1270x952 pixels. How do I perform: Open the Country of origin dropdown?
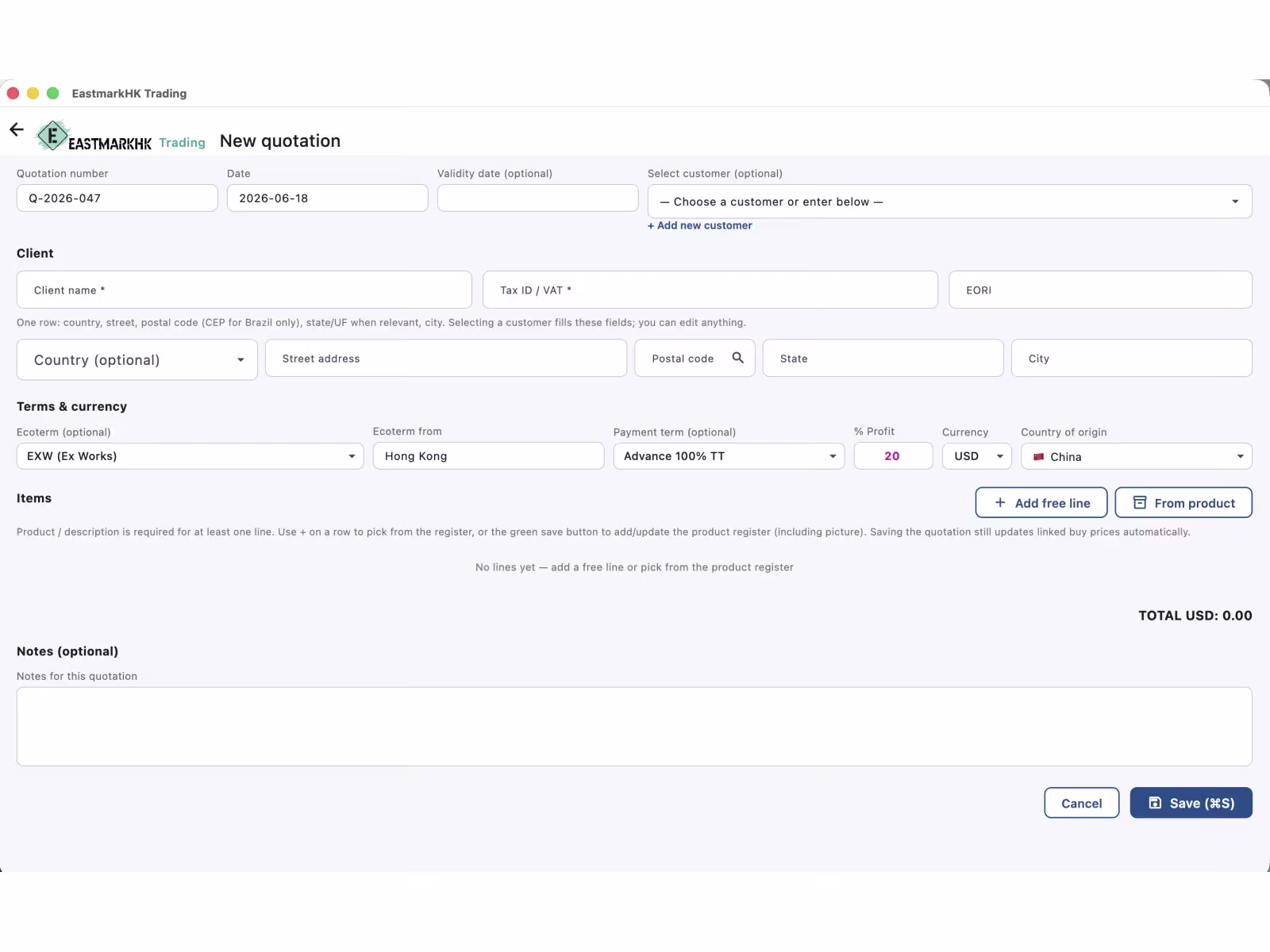(x=1136, y=456)
